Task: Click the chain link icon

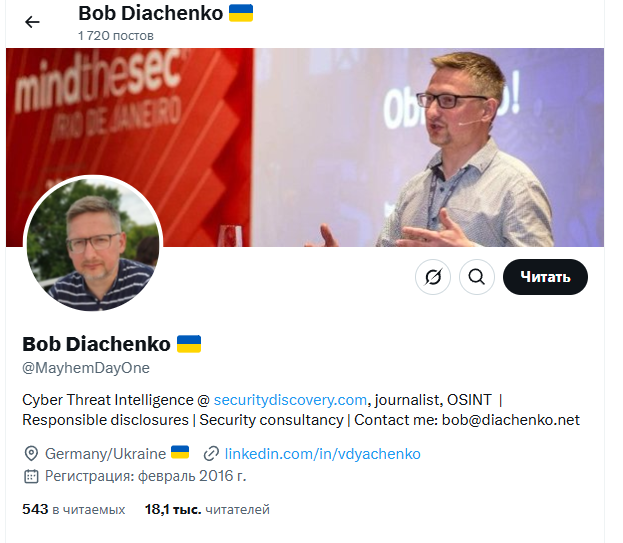Action: [211, 454]
